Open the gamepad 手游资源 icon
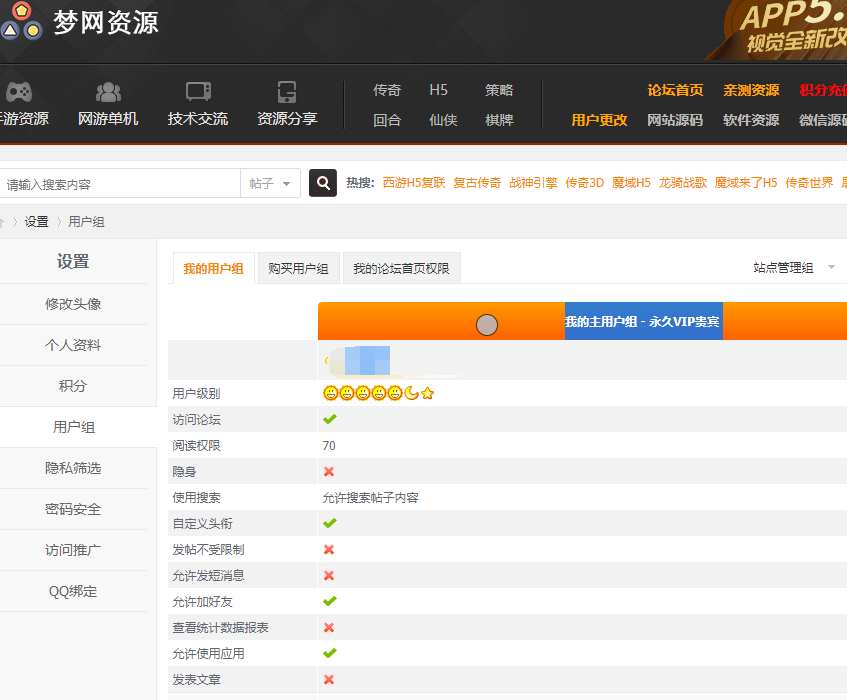Image resolution: width=847 pixels, height=700 pixels. [x=19, y=92]
